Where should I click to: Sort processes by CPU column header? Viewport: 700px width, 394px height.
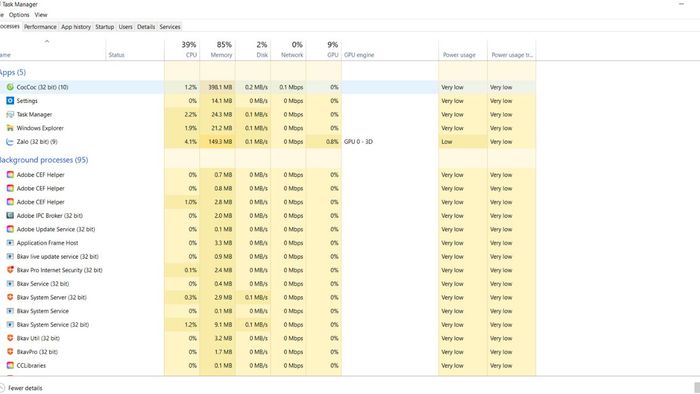[x=182, y=50]
